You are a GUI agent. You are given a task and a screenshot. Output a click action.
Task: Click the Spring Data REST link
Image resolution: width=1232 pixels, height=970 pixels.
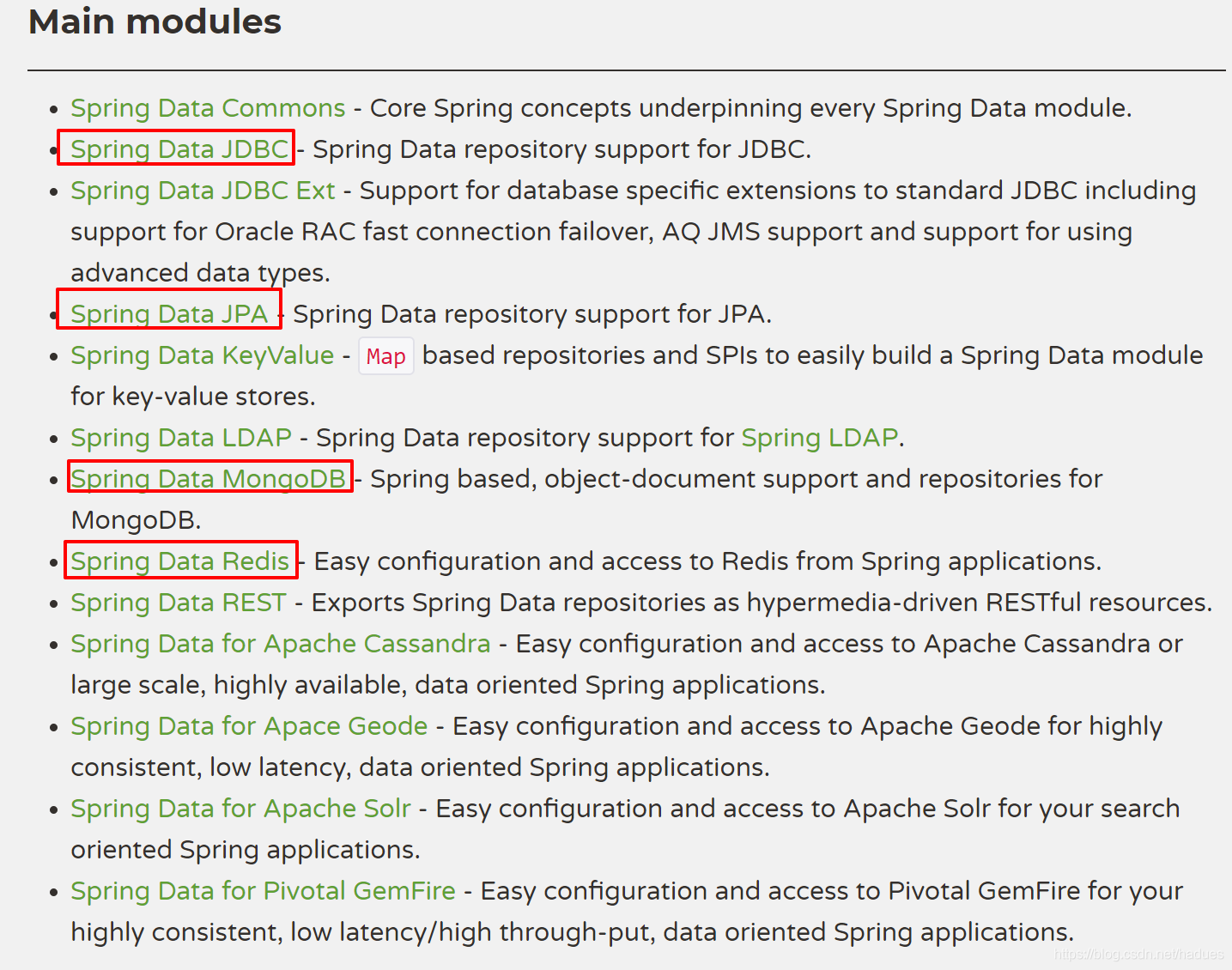178,602
